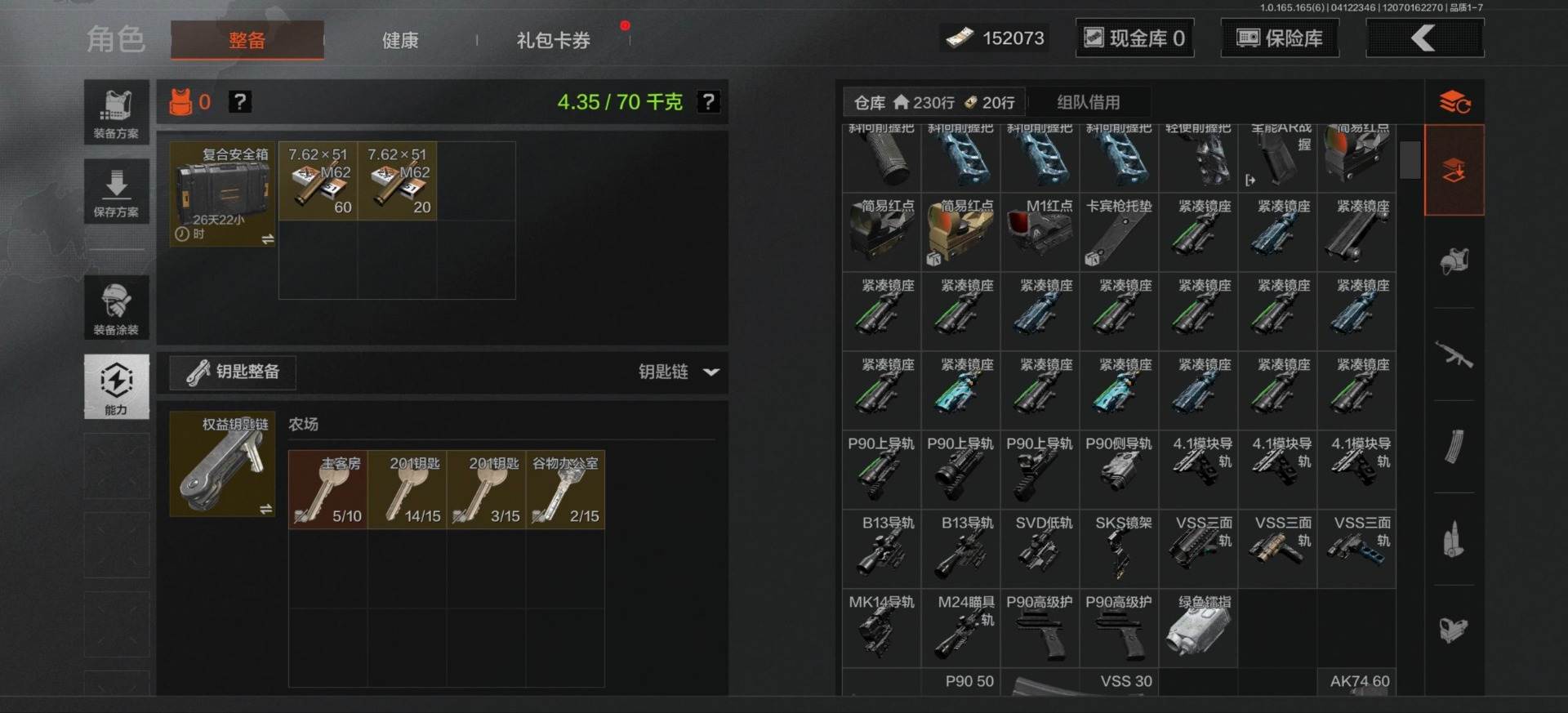Click the 现金库 button
The width and height of the screenshot is (1568, 713).
tap(1134, 38)
